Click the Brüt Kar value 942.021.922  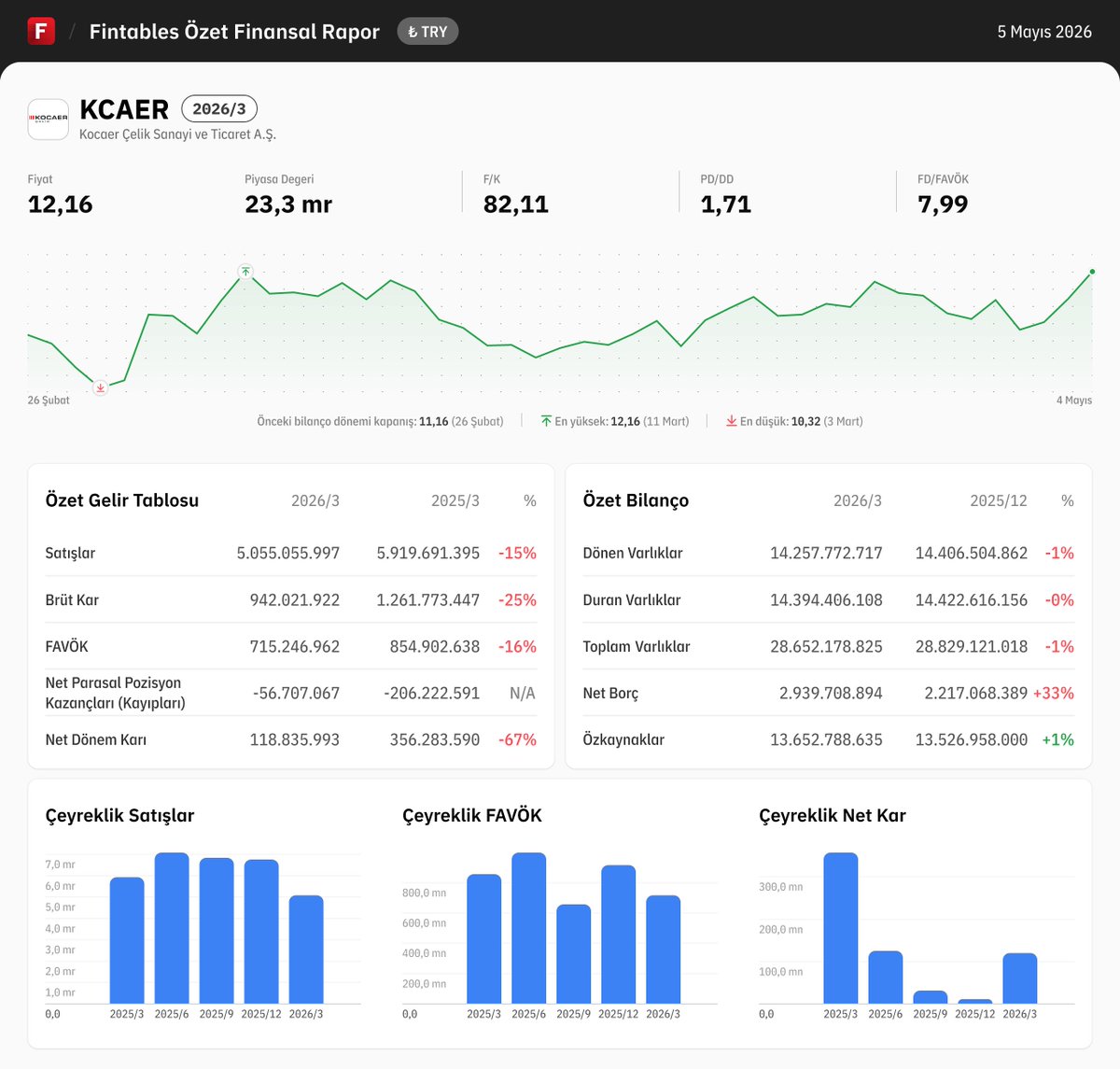coord(295,600)
